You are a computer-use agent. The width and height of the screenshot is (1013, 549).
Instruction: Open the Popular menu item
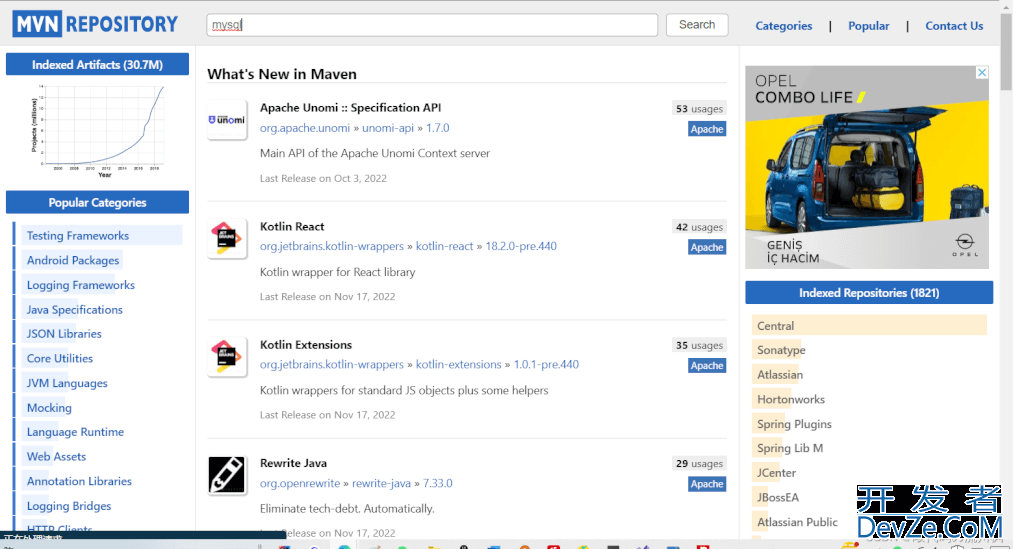pyautogui.click(x=868, y=26)
